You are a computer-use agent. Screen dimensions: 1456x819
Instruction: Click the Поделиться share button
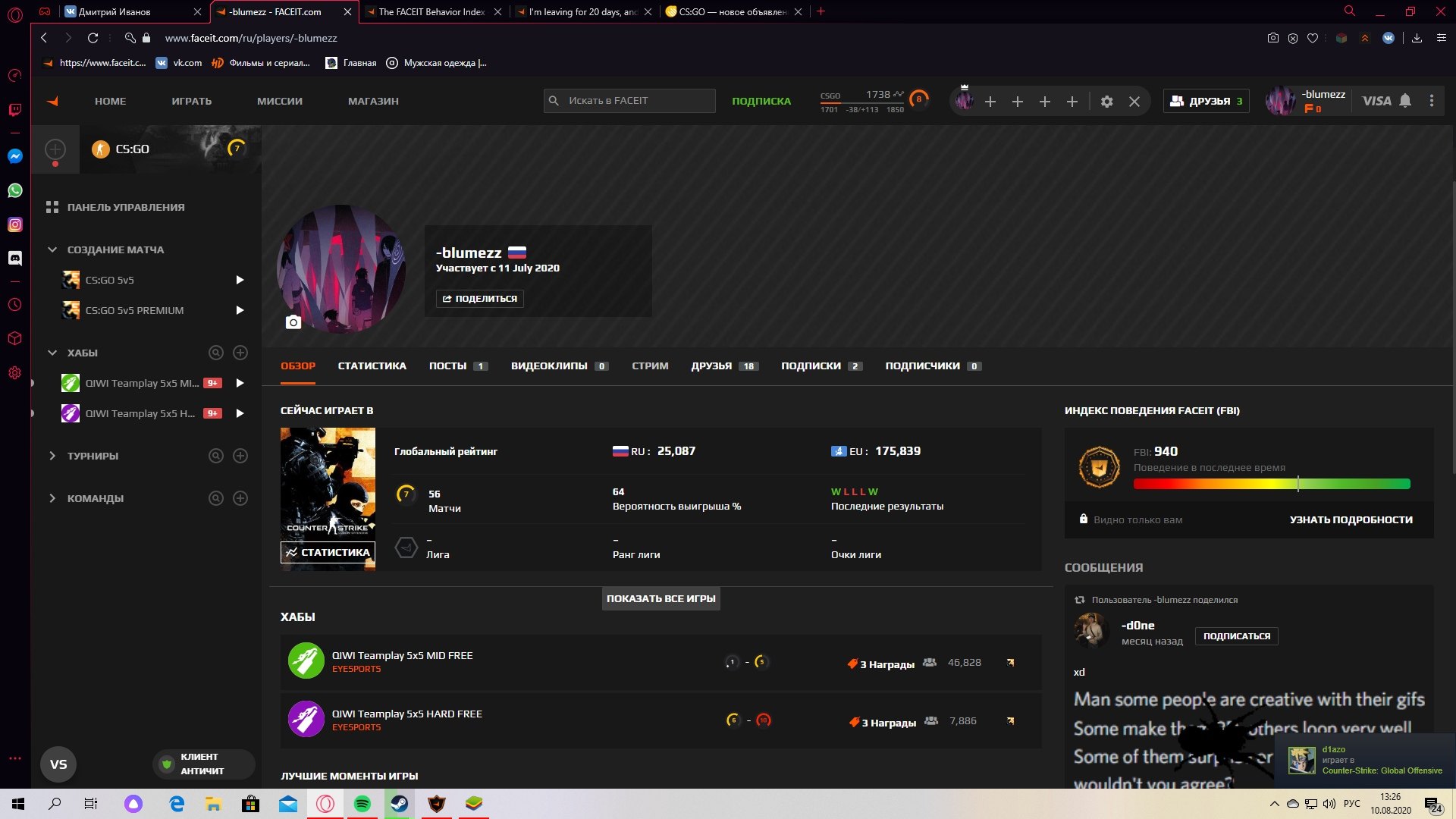pos(479,299)
